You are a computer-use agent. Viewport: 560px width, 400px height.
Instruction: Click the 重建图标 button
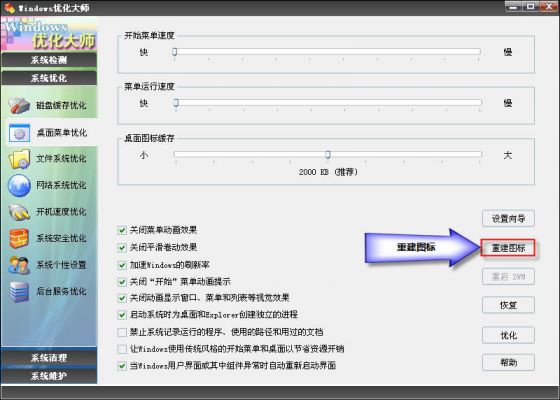click(508, 248)
